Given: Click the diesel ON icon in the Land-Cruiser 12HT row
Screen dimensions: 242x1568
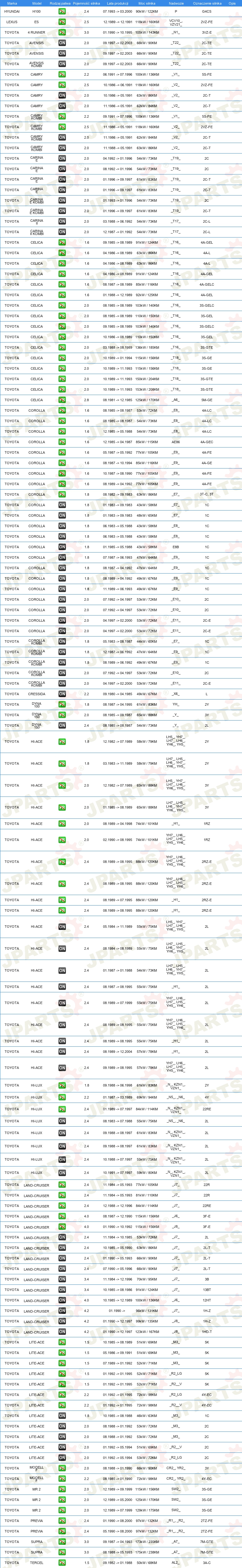Looking at the screenshot, I should pyautogui.click(x=62, y=1300).
